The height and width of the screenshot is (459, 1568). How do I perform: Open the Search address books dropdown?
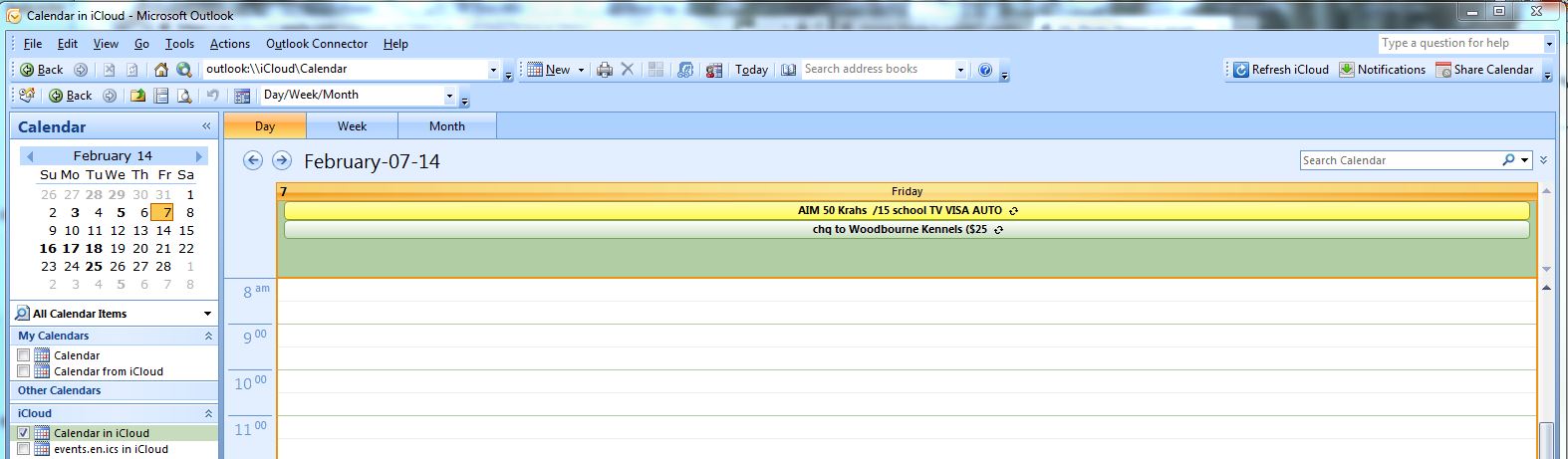point(960,70)
